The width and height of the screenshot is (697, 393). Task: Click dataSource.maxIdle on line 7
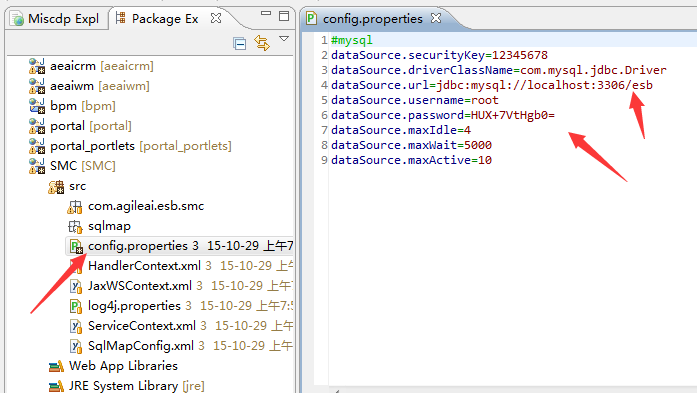click(394, 130)
